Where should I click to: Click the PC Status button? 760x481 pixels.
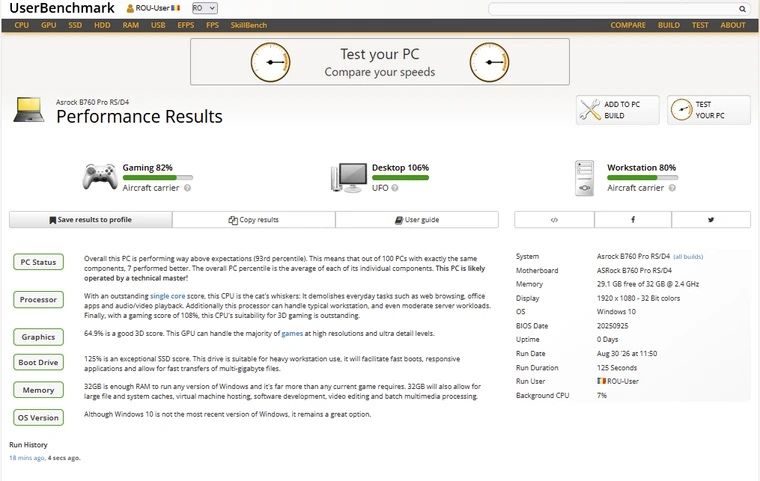[38, 262]
